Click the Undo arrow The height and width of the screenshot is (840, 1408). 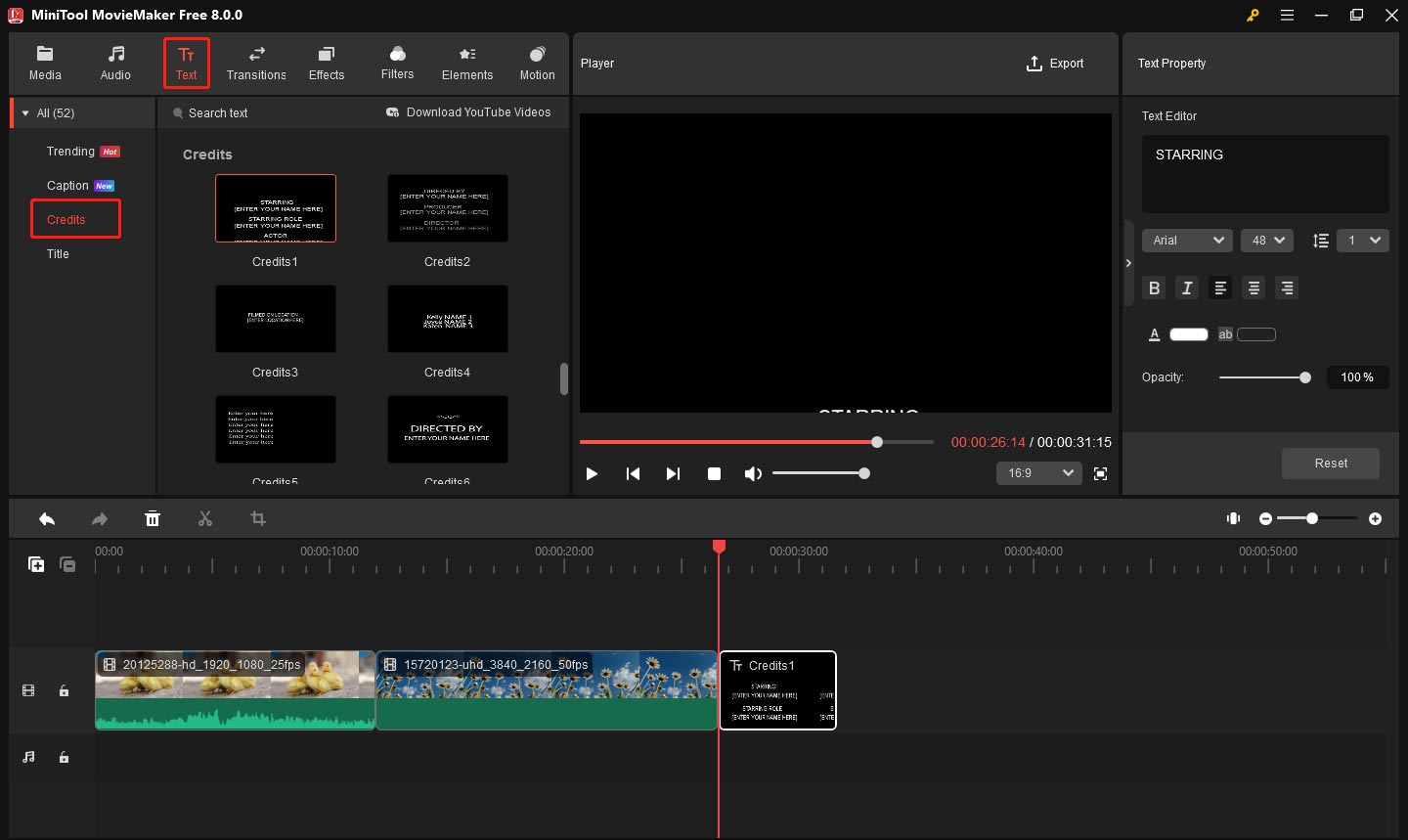(47, 519)
